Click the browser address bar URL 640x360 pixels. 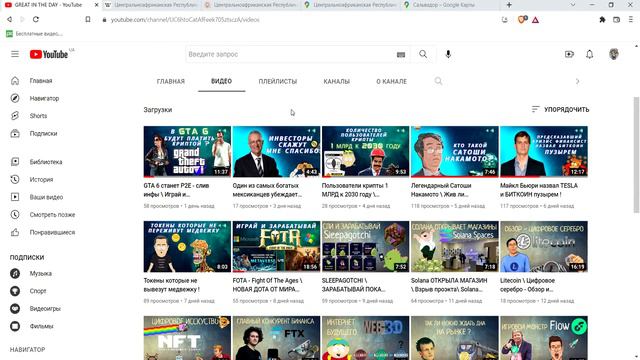coord(185,20)
